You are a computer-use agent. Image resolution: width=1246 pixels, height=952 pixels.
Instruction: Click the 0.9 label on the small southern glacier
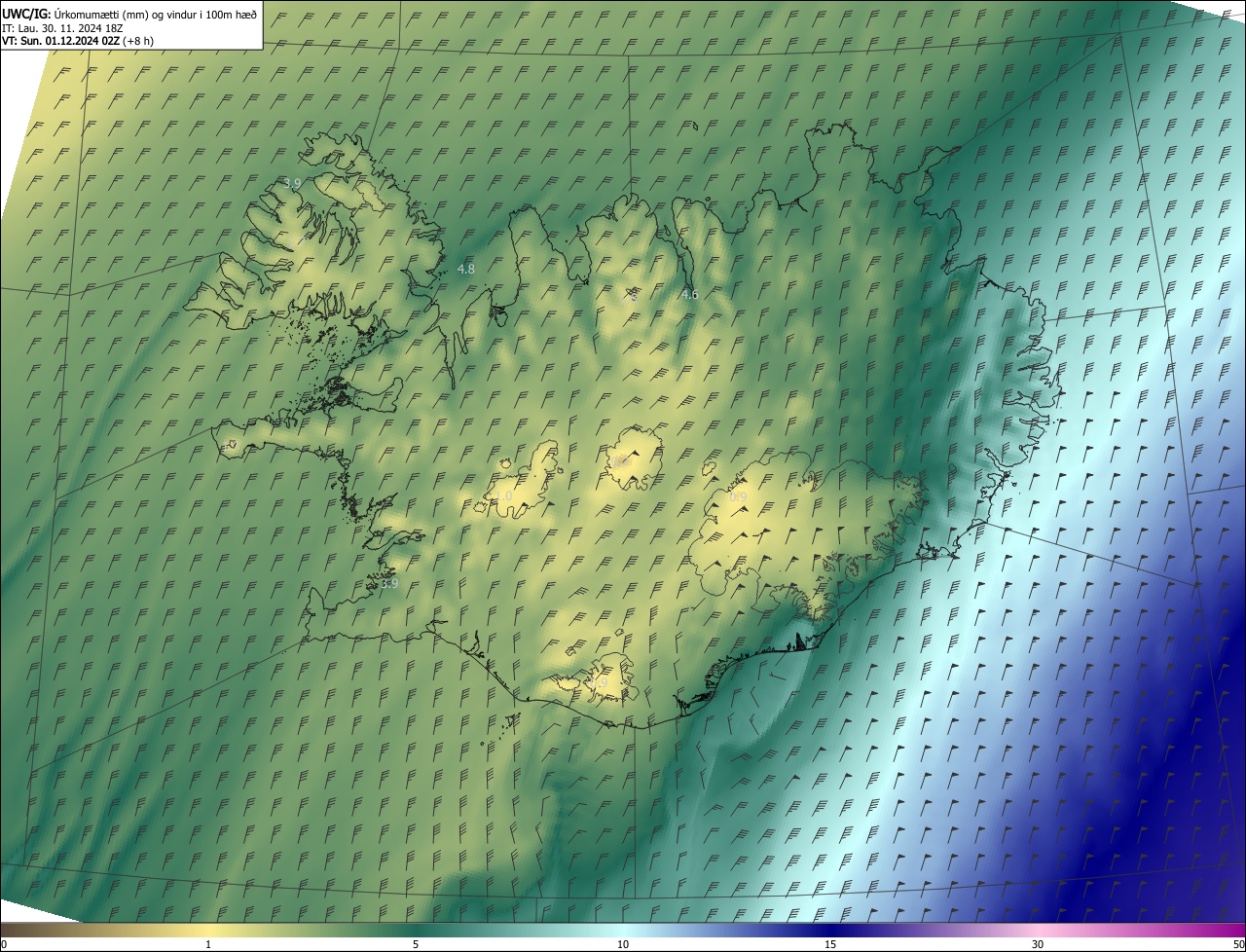(x=598, y=683)
